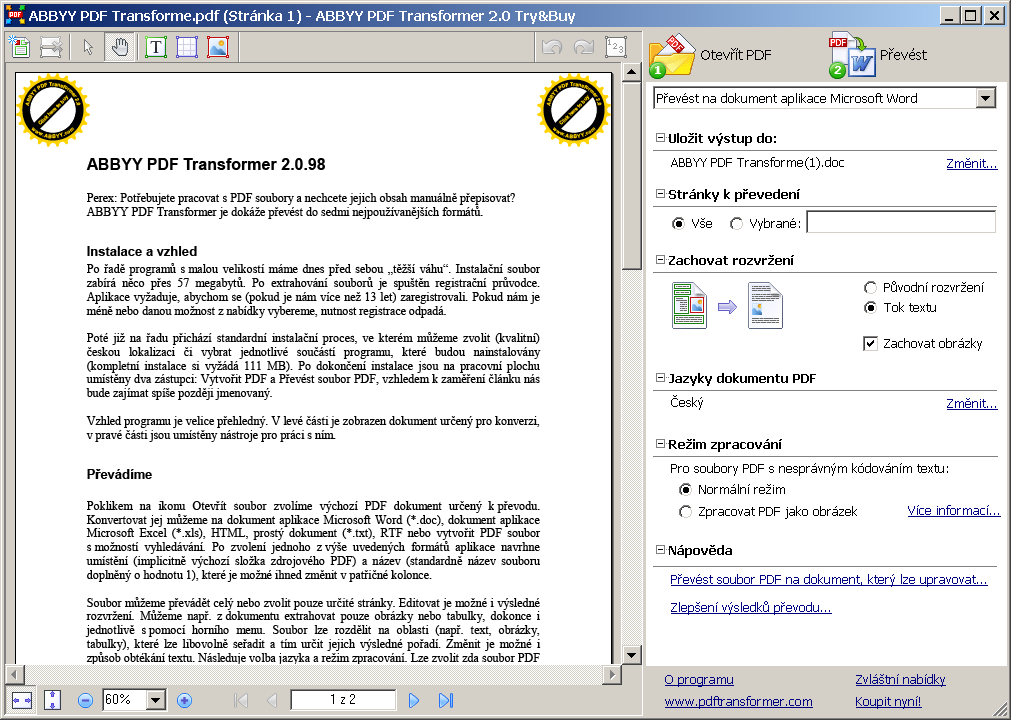Click the selected pages input field
This screenshot has height=720, width=1011.
901,222
